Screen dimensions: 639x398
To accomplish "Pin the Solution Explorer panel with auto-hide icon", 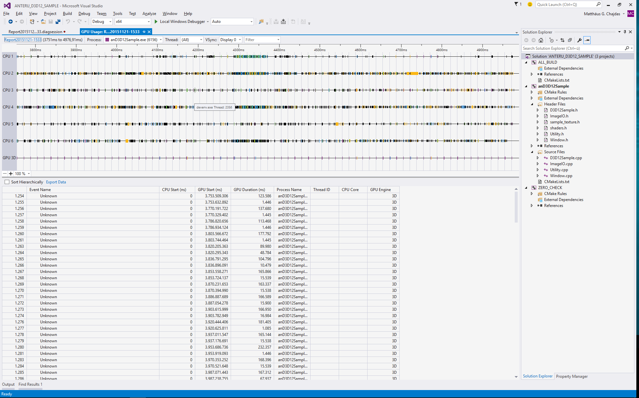I will [625, 32].
